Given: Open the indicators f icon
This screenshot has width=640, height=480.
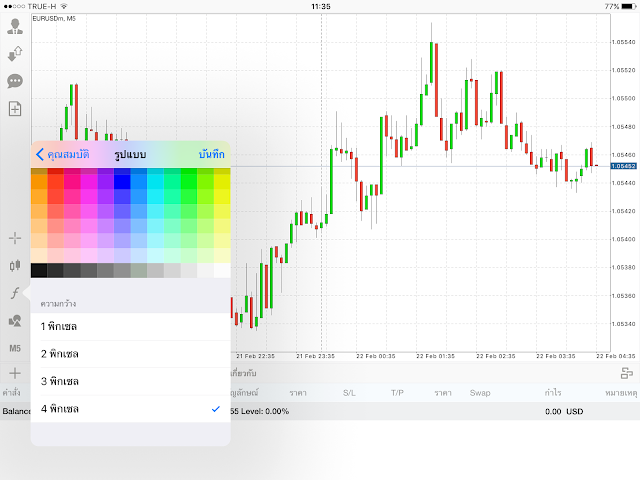Looking at the screenshot, I should pos(15,293).
